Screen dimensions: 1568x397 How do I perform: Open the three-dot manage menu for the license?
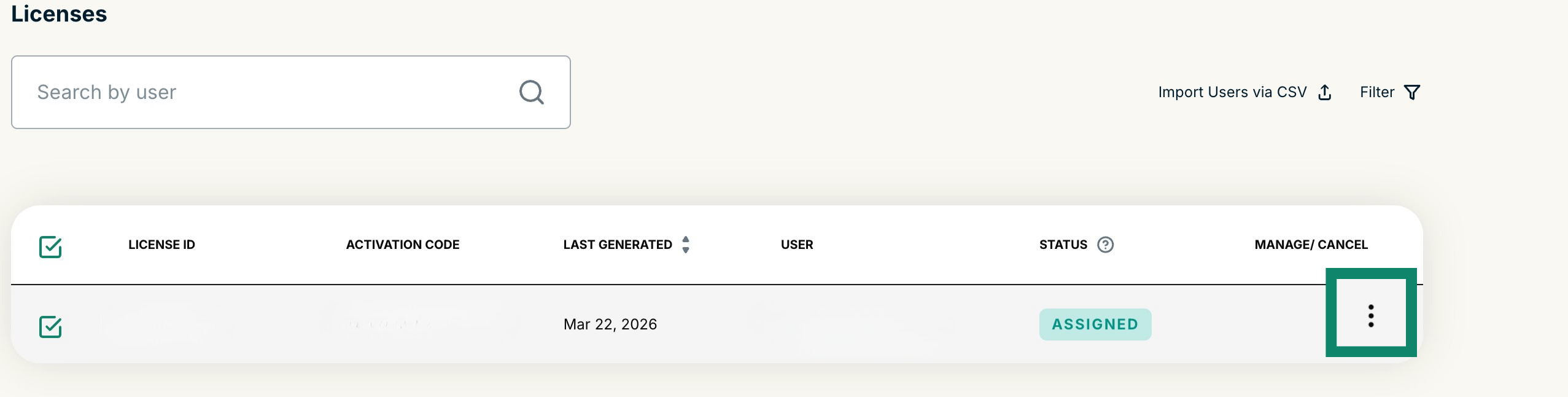[x=1371, y=315]
